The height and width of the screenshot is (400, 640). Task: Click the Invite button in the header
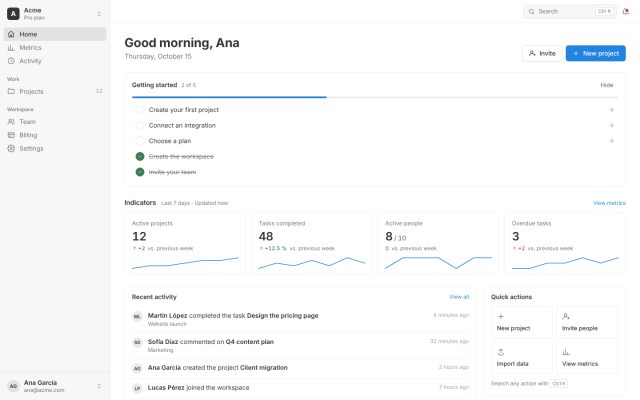[542, 53]
